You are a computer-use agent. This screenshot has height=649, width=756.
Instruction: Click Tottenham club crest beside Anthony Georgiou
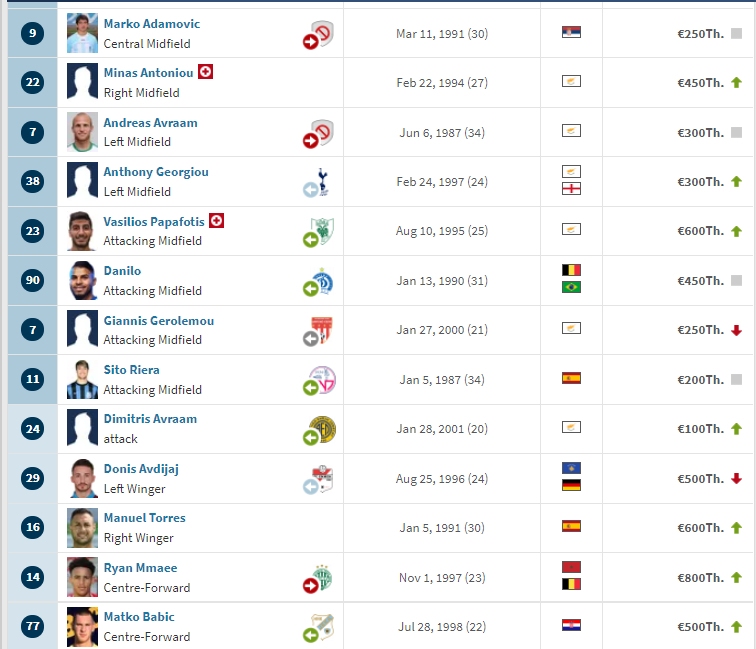(x=322, y=182)
